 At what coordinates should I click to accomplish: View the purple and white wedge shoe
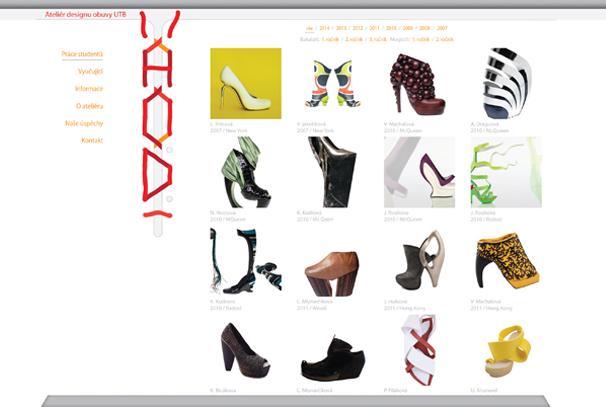point(419,172)
